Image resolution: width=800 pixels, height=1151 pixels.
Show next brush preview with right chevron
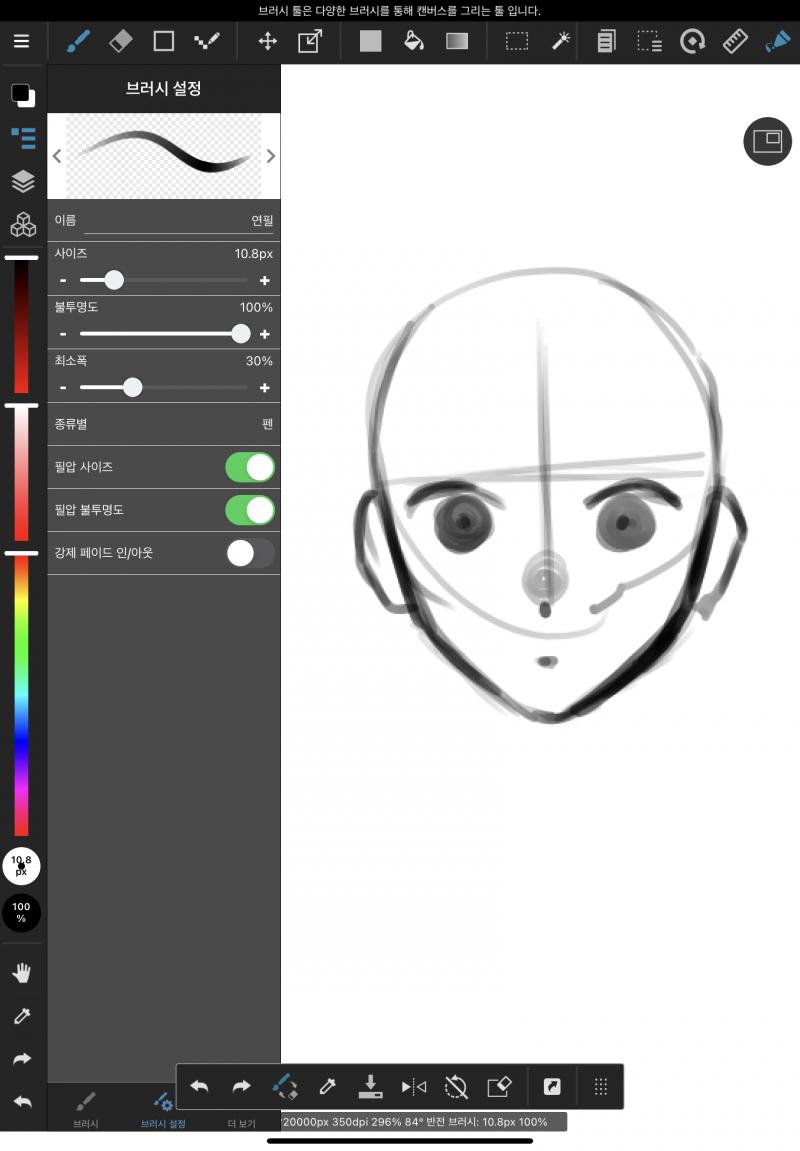point(271,156)
